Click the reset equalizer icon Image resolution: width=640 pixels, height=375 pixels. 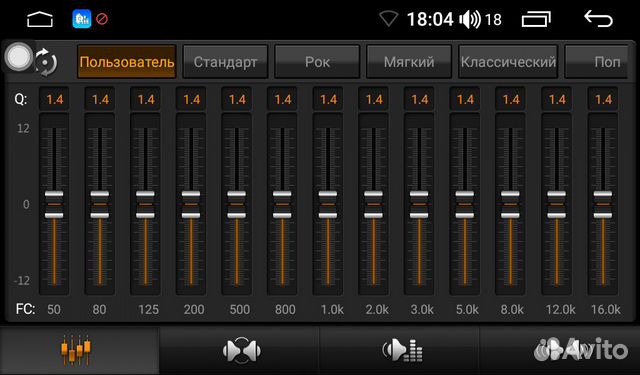point(46,62)
